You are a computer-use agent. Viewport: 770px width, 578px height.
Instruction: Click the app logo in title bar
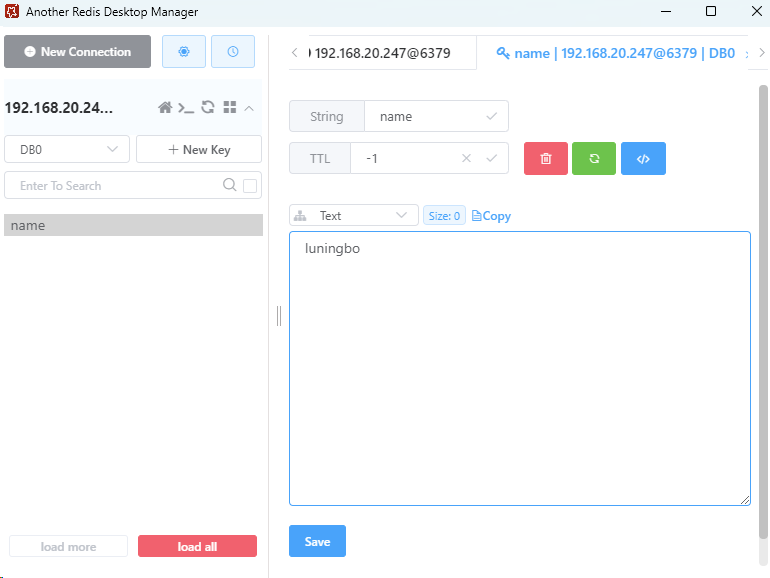(12, 11)
